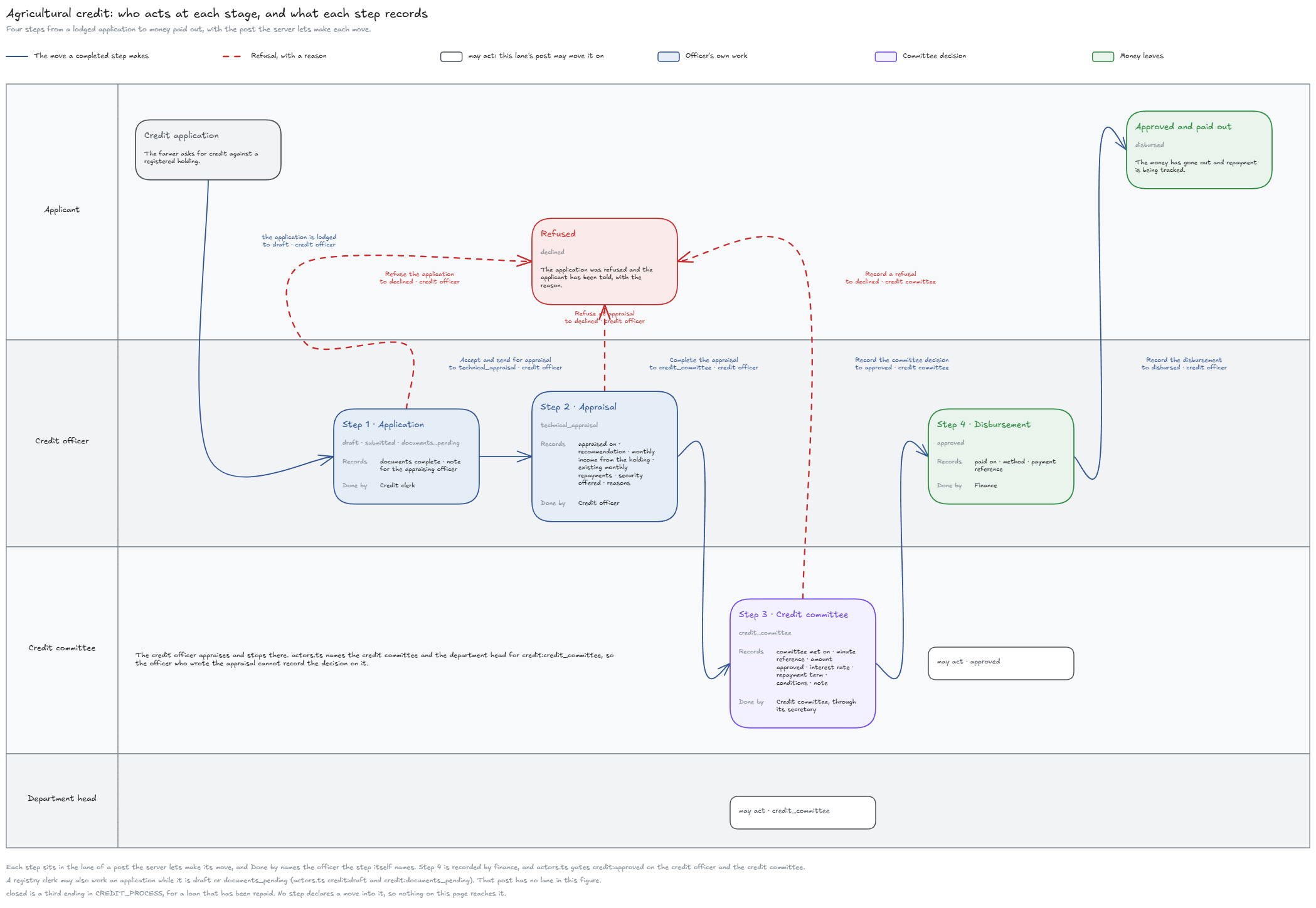Screen dimensions: 1316x908
Task: Select the Step 4 Disbursement box
Action: [1001, 457]
